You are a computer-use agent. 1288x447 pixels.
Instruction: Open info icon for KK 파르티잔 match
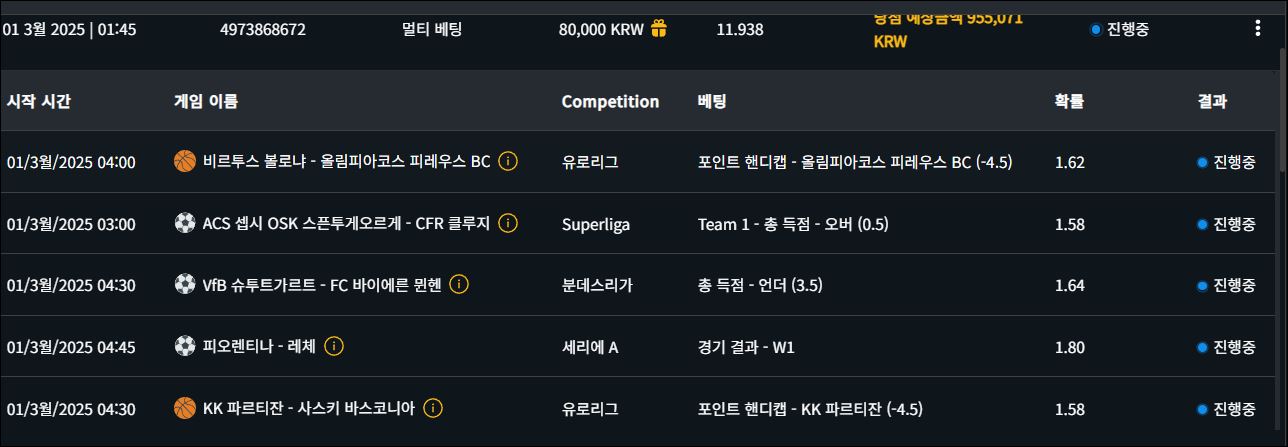[x=433, y=408]
